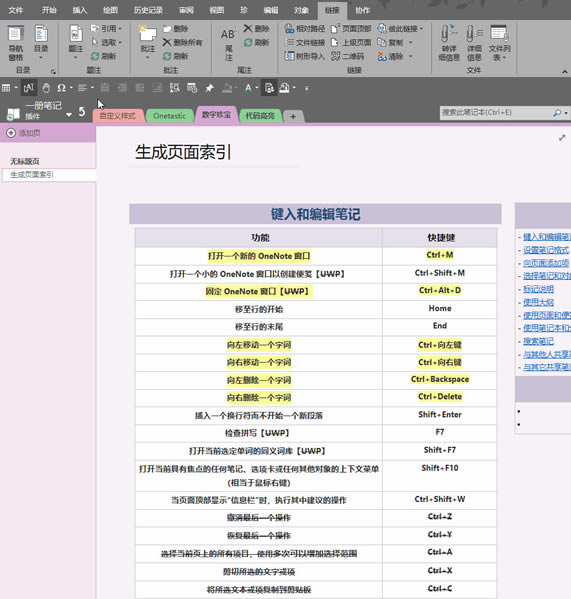
Task: Open the 搜索笔记 link
Action: pyautogui.click(x=538, y=341)
